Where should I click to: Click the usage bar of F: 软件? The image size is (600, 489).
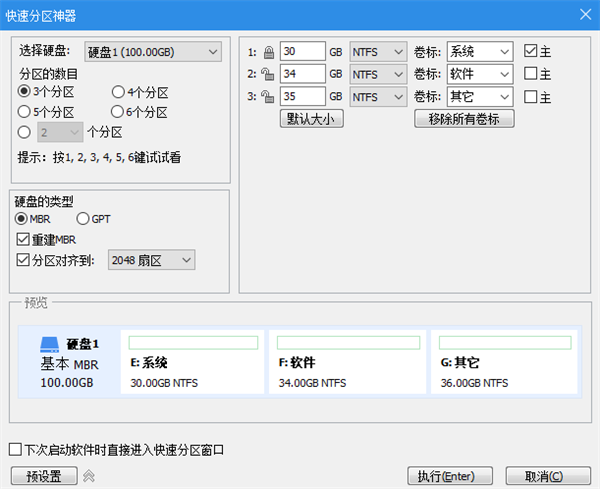tap(348, 343)
